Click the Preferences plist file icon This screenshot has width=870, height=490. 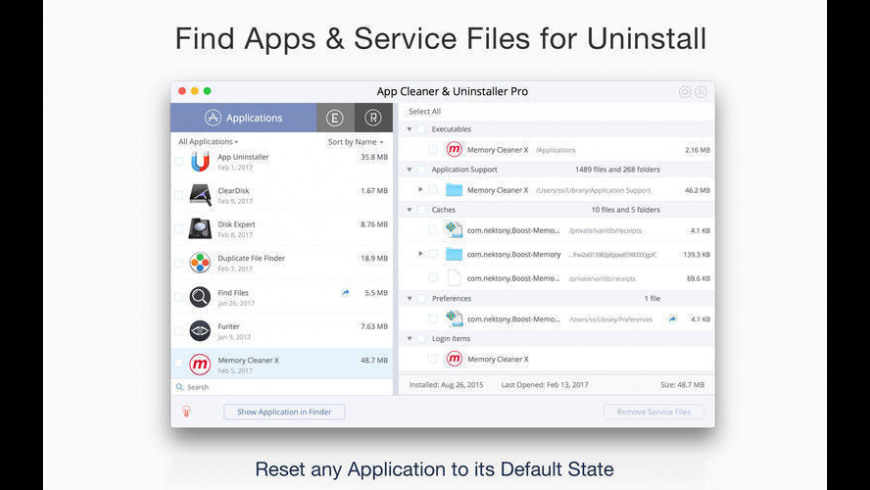point(454,319)
